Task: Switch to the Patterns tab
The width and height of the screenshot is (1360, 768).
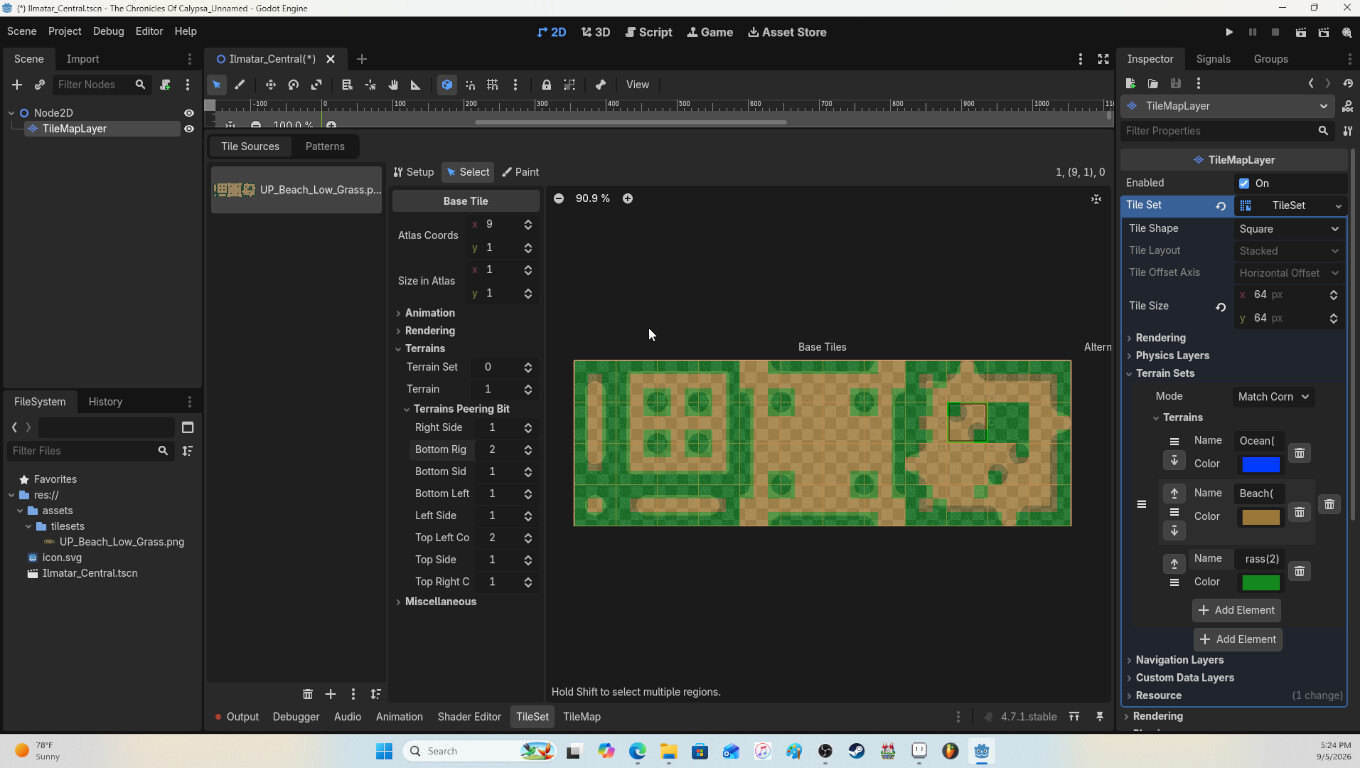Action: point(325,146)
